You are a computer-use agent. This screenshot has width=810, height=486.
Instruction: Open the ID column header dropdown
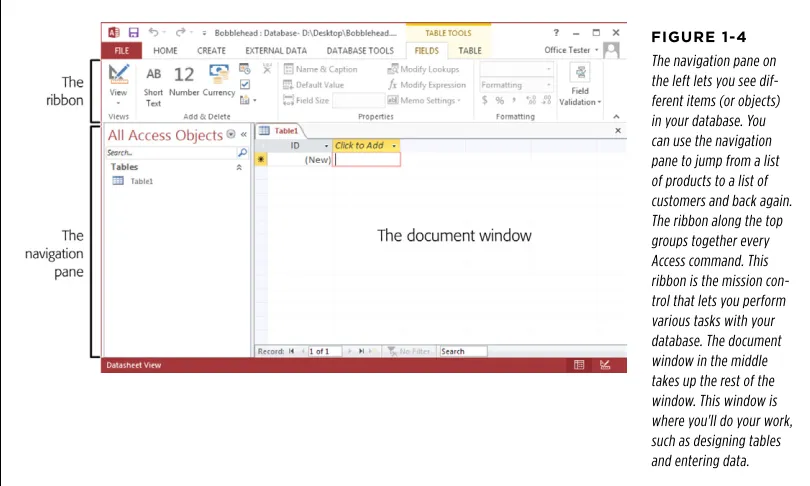click(326, 146)
